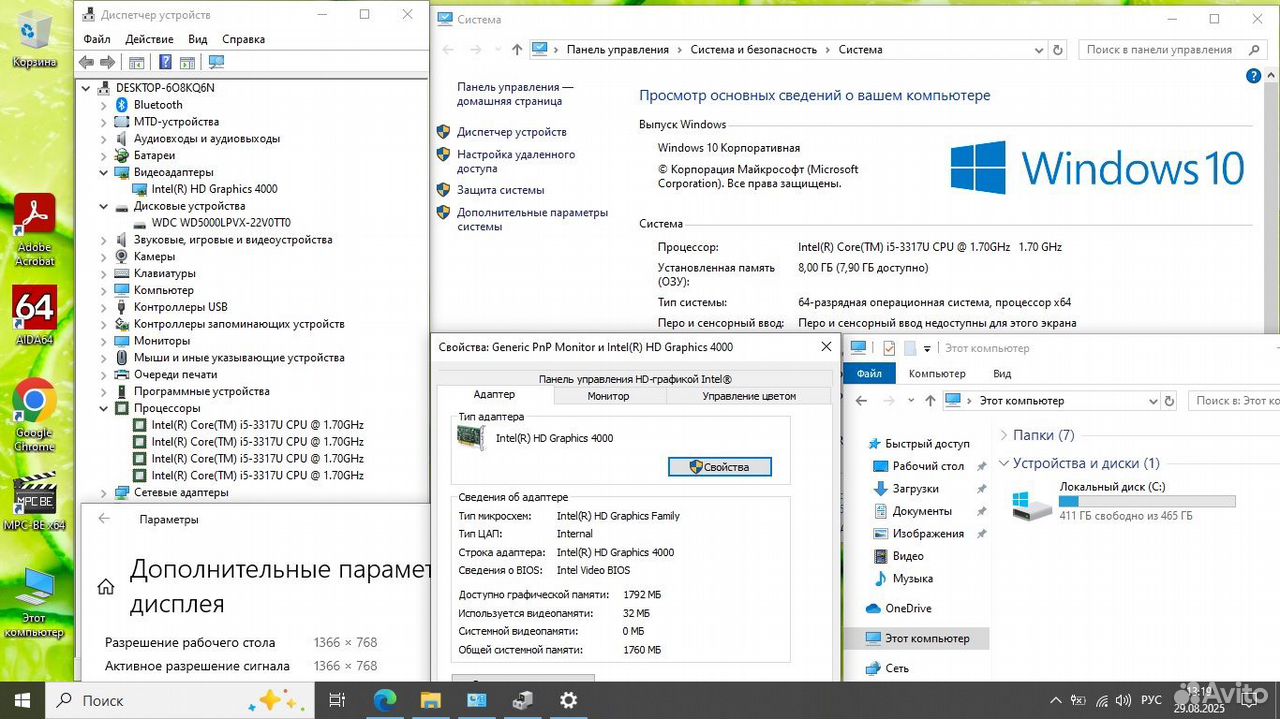Viewport: 1280px width, 719px height.
Task: Click the Wi-Fi network icon in the tray
Action: (1101, 700)
